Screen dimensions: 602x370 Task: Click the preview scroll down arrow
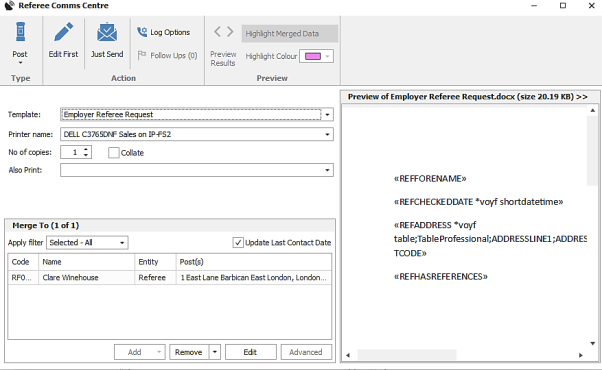593,344
